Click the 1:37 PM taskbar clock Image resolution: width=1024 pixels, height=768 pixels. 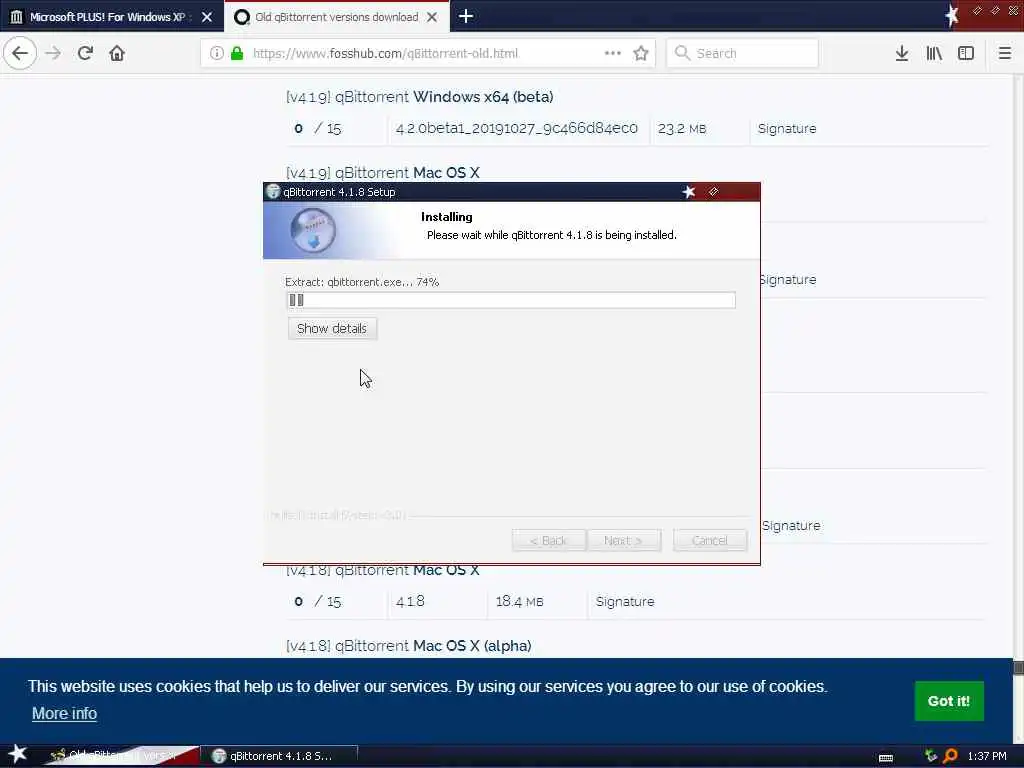point(987,756)
